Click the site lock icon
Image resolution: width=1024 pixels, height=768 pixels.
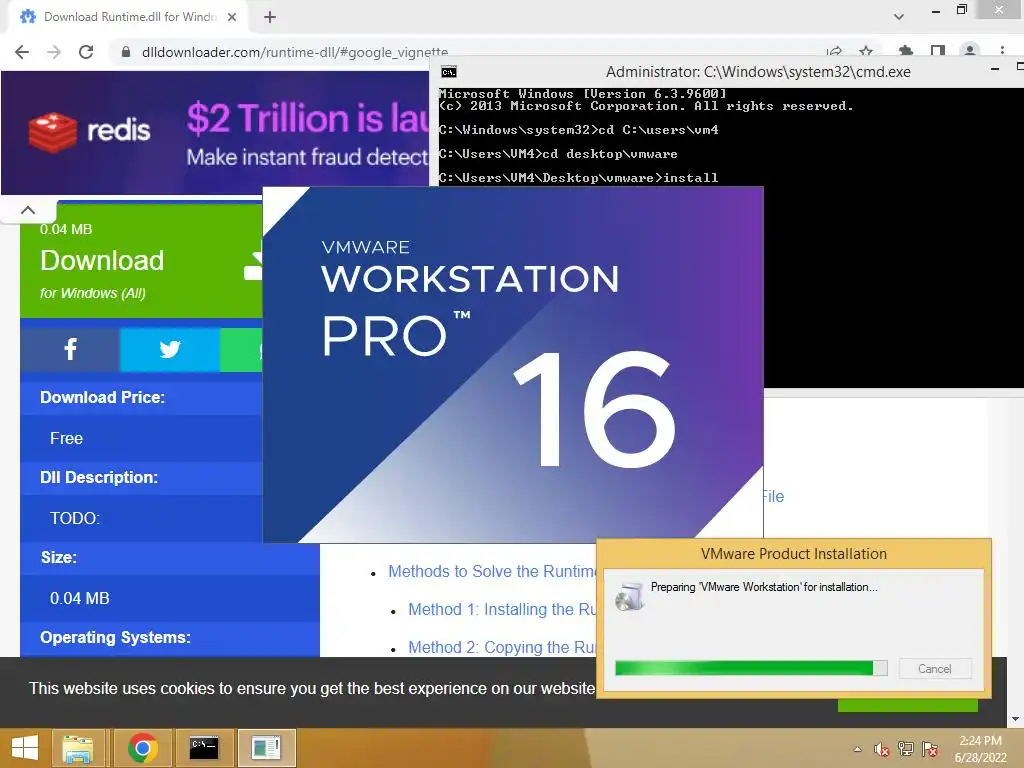coord(126,52)
